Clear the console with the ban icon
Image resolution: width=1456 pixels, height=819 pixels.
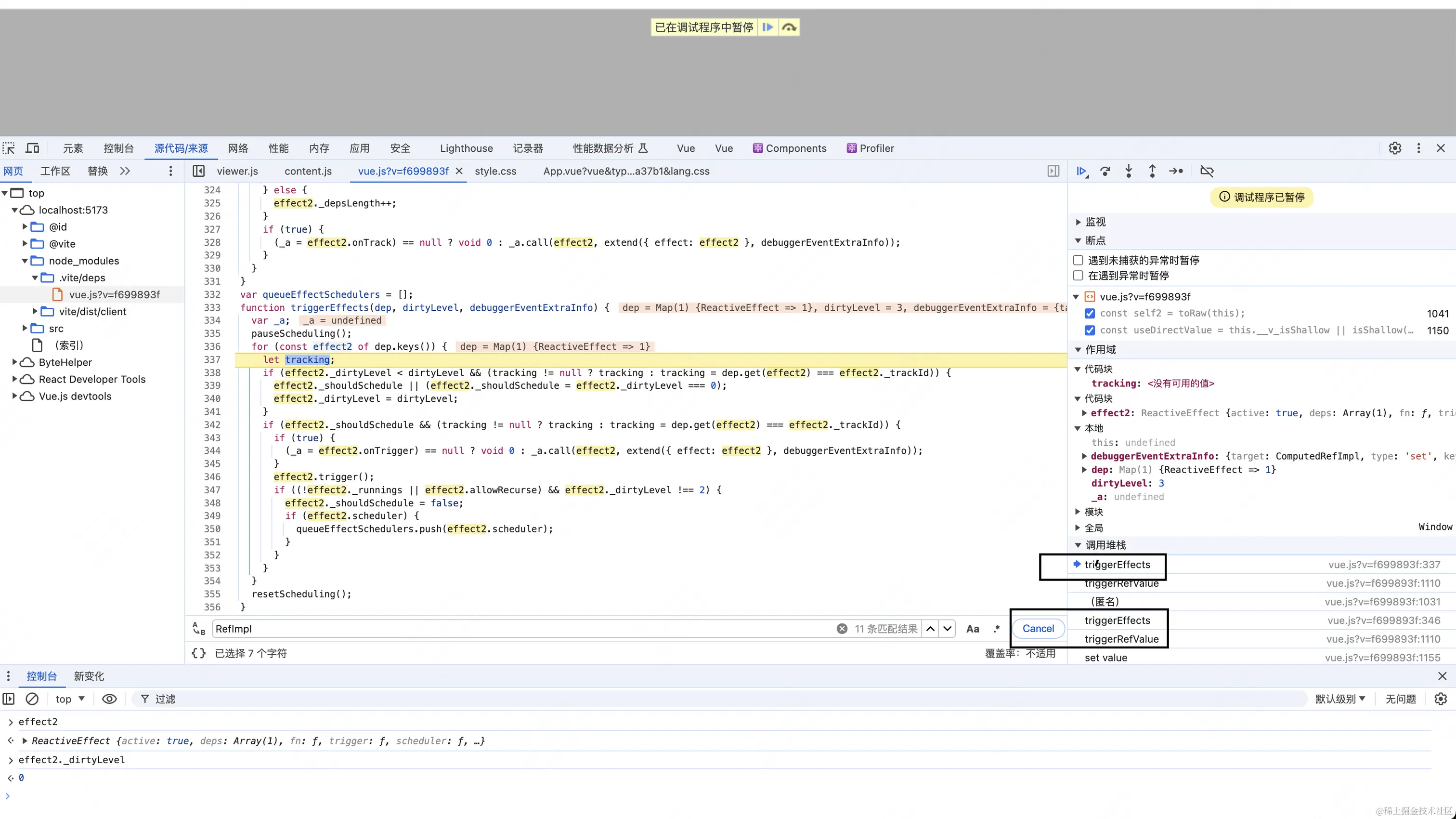click(x=32, y=699)
